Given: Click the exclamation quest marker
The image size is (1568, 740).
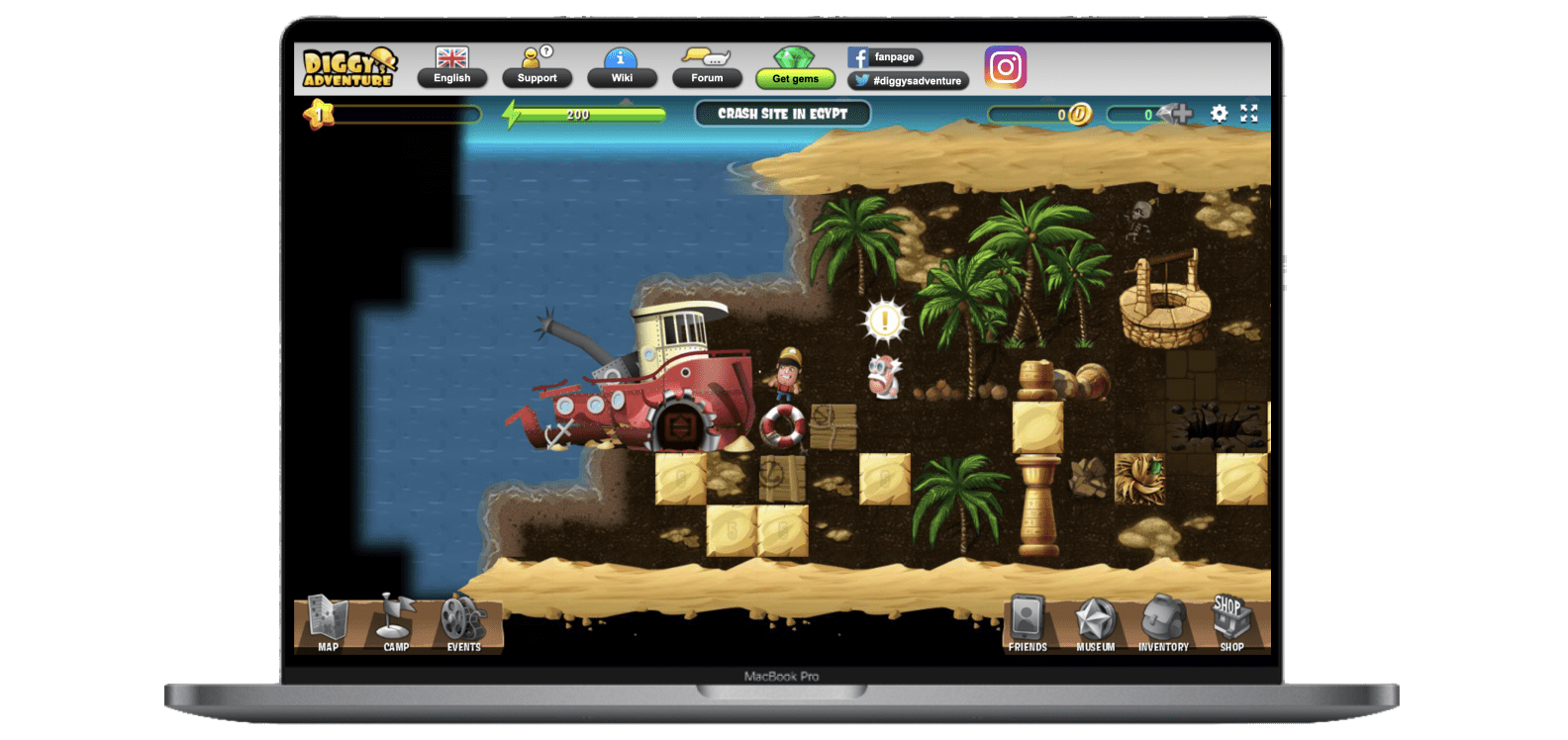Looking at the screenshot, I should tap(884, 320).
